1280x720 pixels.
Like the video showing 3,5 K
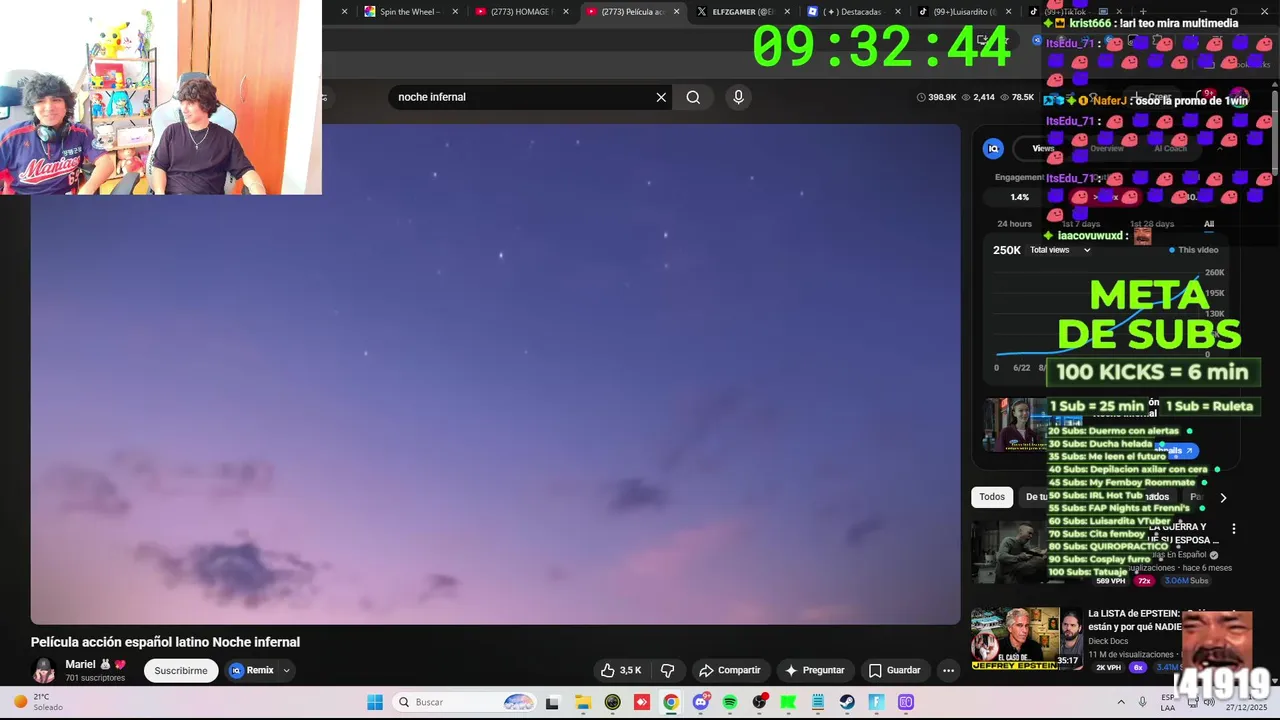coord(621,670)
